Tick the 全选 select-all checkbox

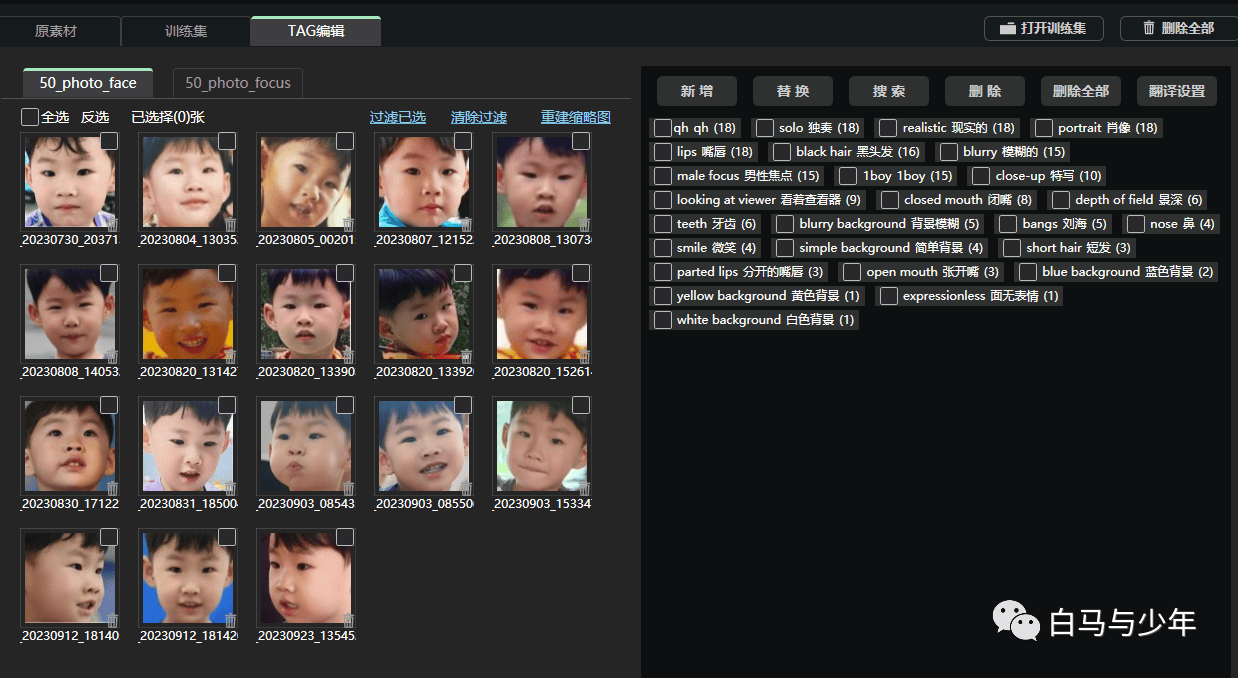tap(30, 117)
